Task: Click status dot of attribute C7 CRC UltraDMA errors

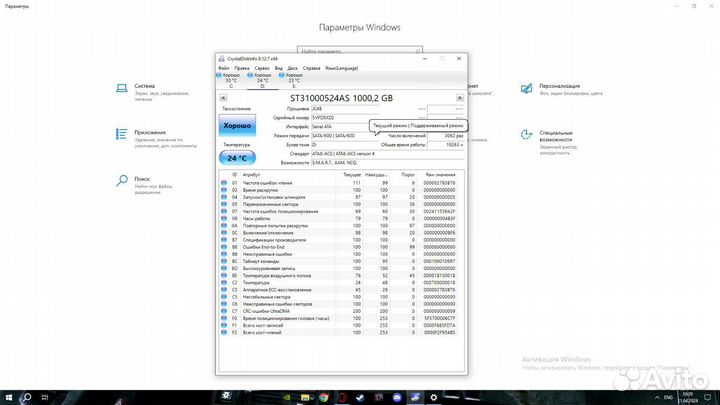Action: (x=224, y=311)
